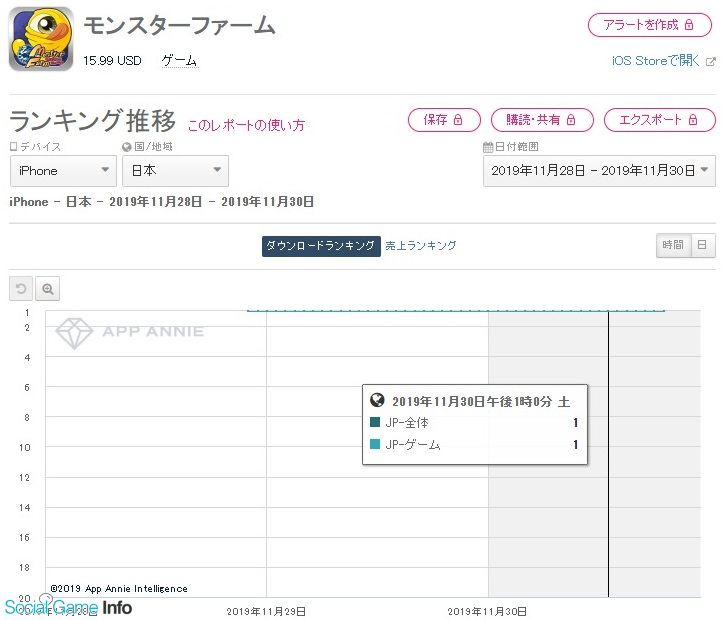Click the 保存 button

point(444,120)
